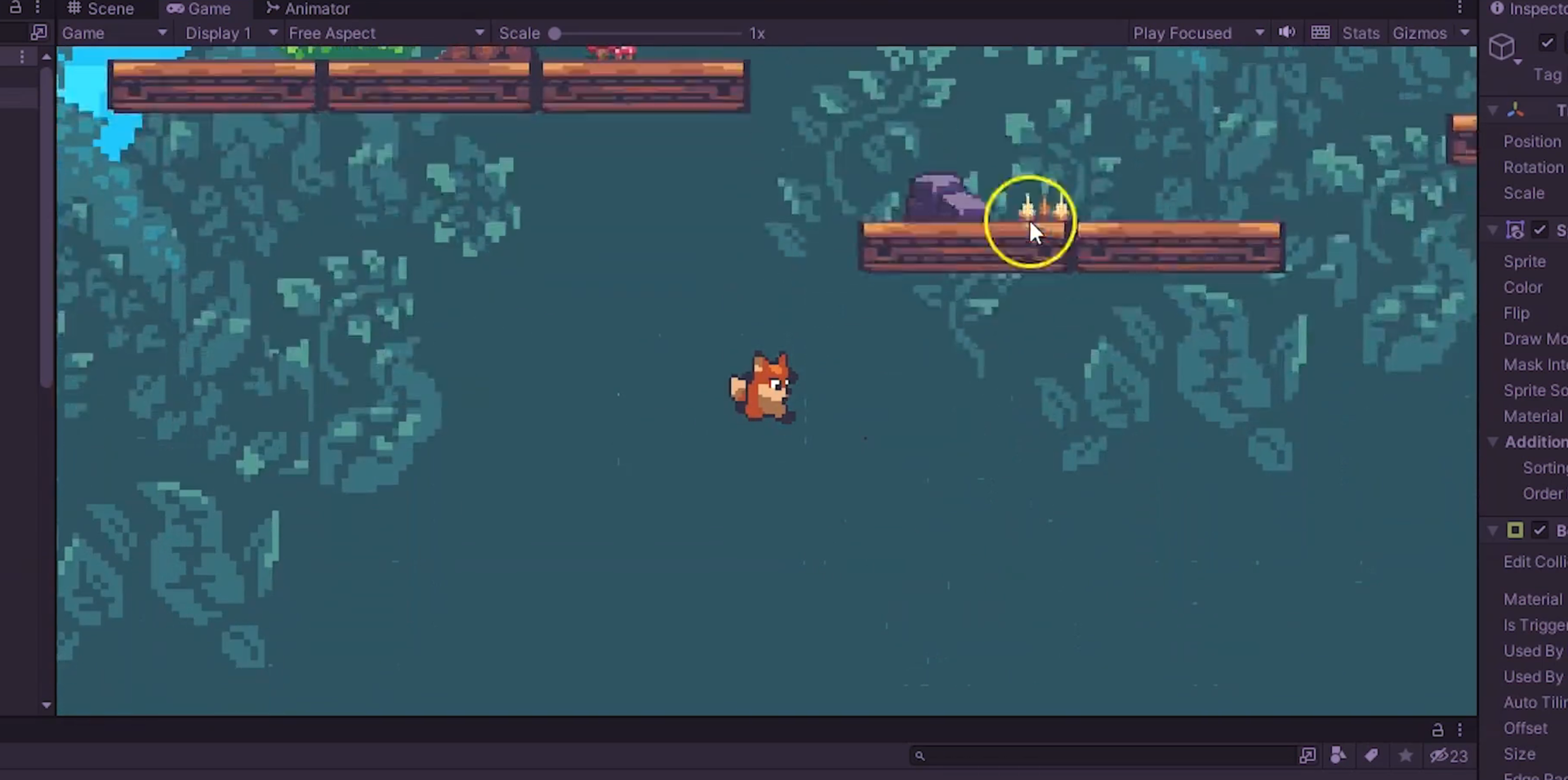The height and width of the screenshot is (780, 1568).
Task: Disable the Sprite Renderer component checkbox
Action: pos(1539,230)
